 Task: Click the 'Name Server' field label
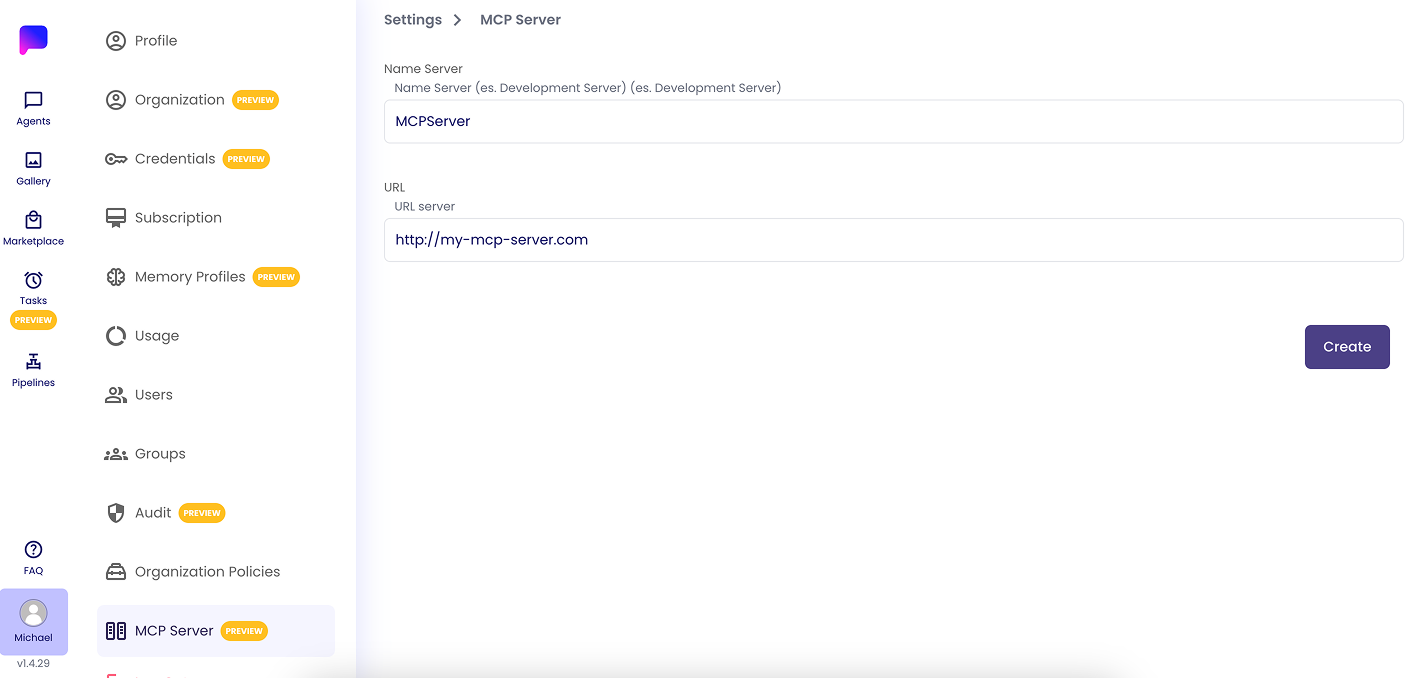pos(423,69)
